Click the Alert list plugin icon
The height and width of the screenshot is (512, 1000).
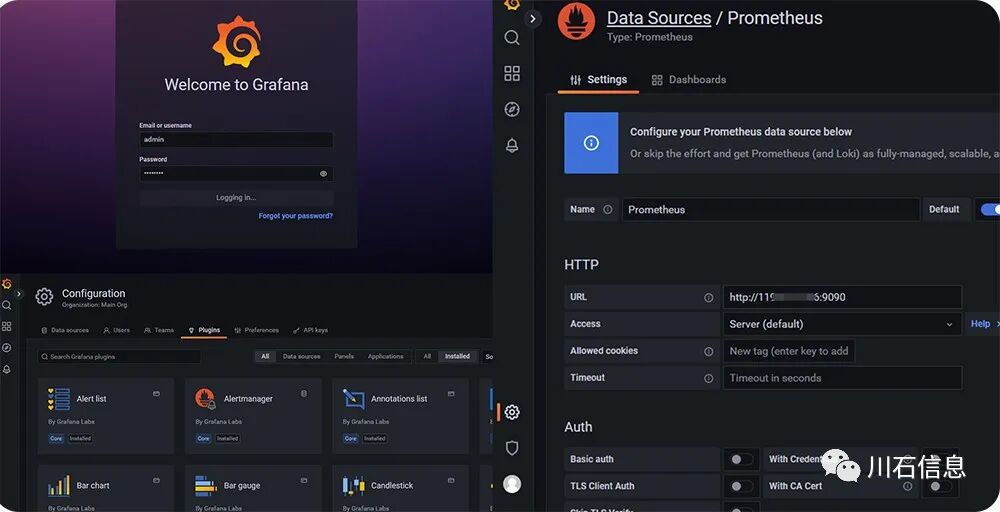59,399
